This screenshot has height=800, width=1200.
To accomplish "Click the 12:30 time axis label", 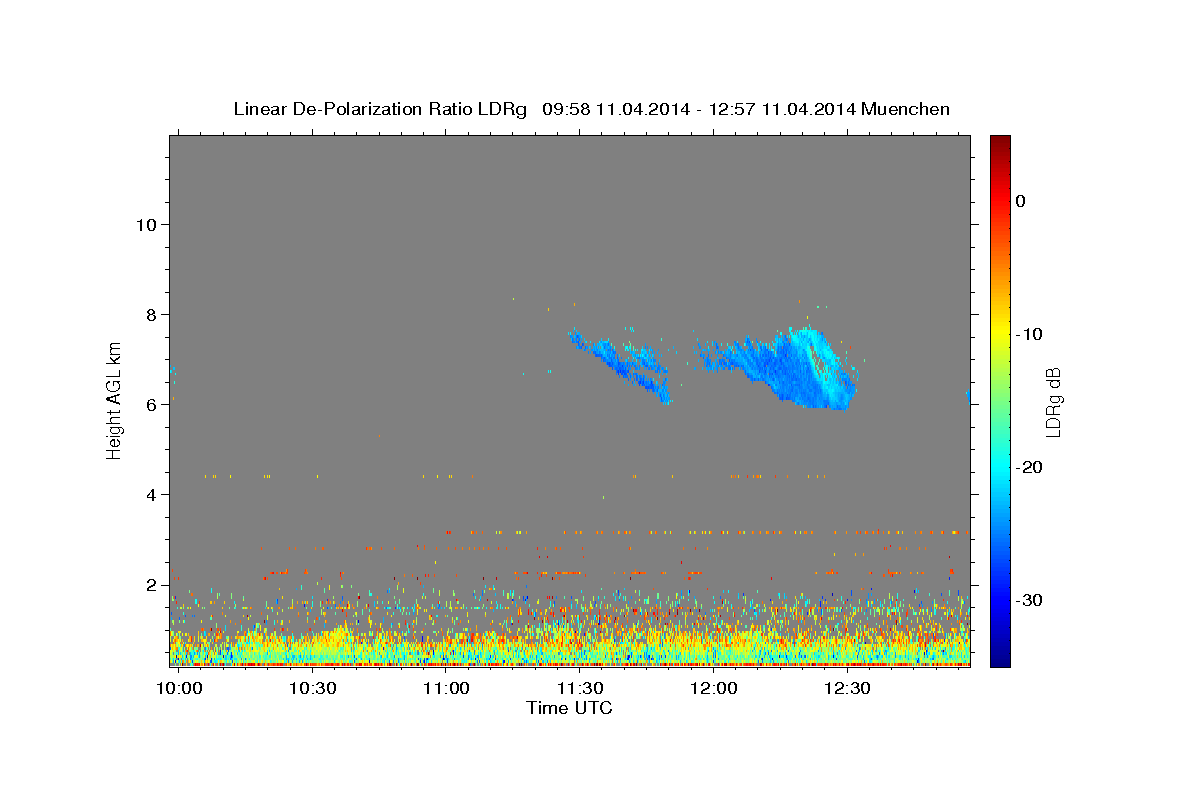I will pos(848,688).
